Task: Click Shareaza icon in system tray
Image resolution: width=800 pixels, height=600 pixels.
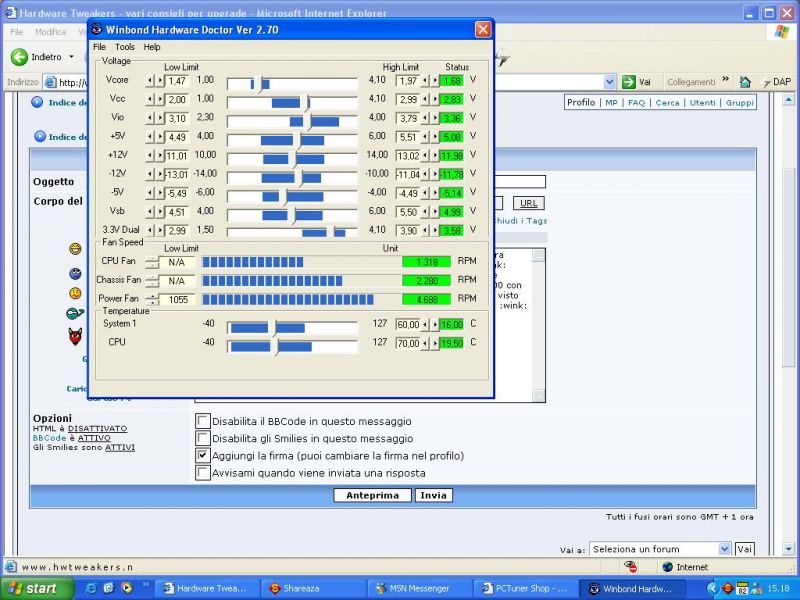Action: tap(728, 588)
